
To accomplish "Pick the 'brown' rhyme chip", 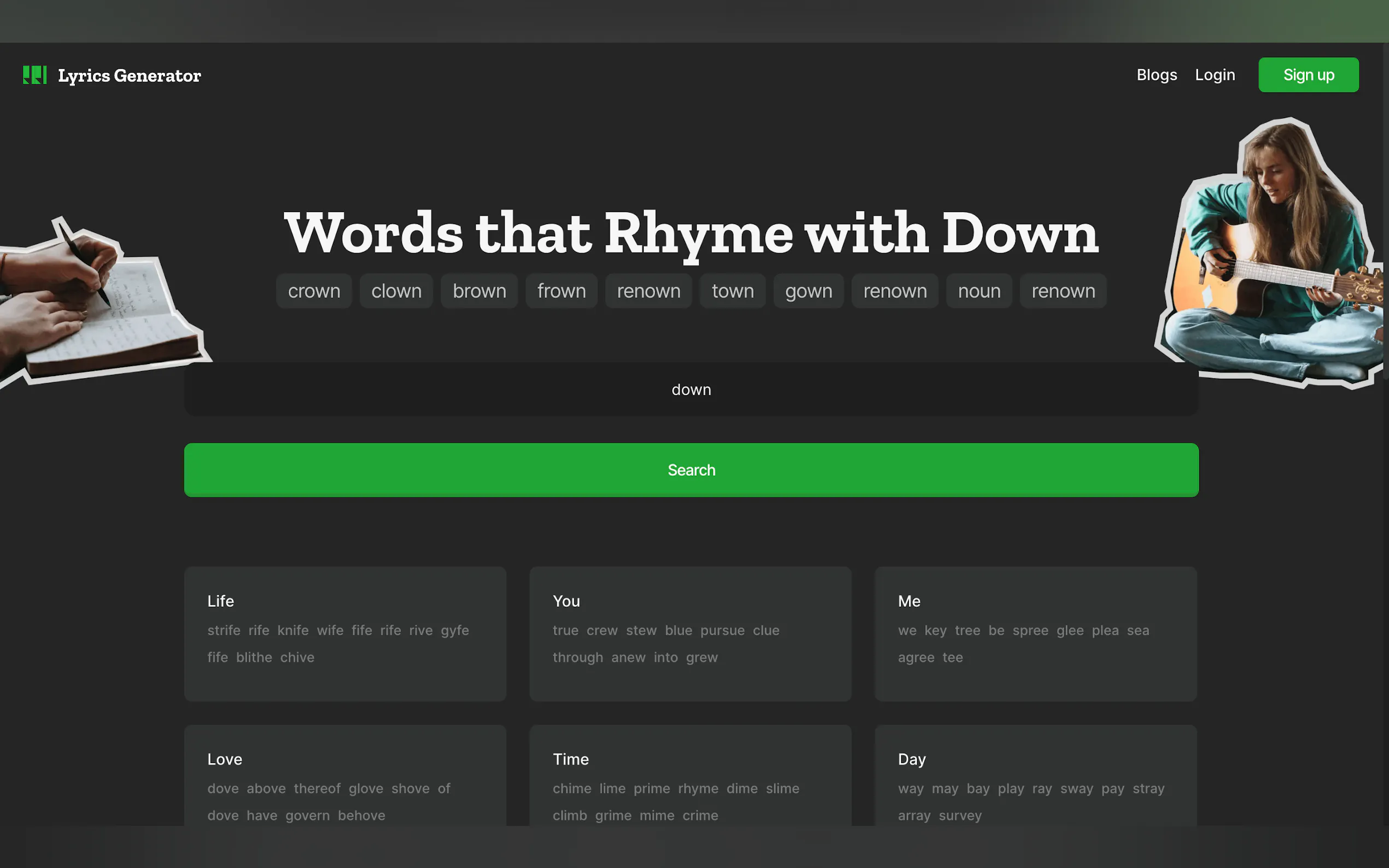I will tap(479, 291).
